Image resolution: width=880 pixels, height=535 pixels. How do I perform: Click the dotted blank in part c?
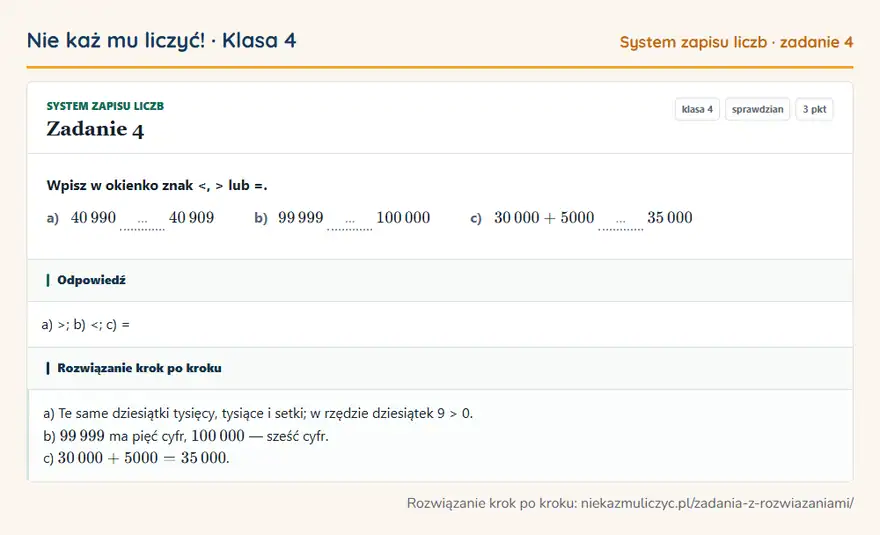(x=621, y=223)
